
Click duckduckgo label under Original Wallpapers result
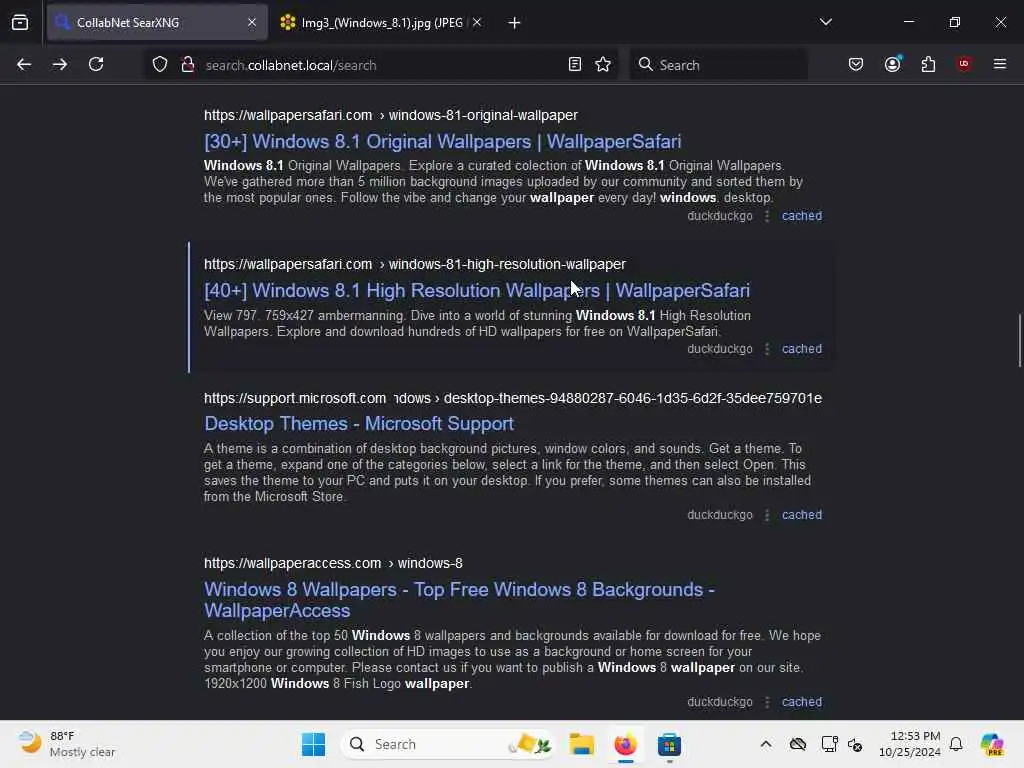720,216
